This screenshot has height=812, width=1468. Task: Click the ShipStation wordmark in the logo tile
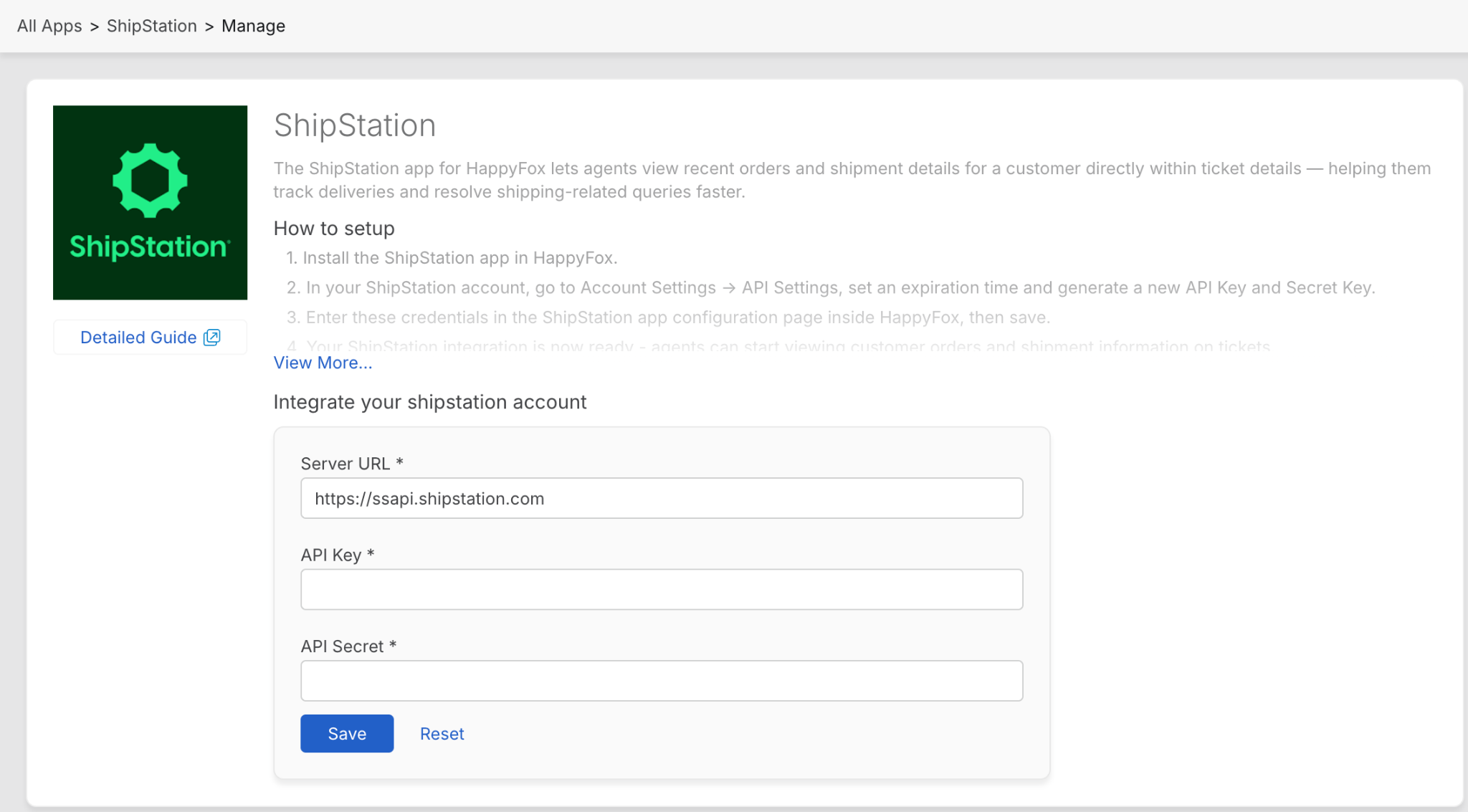click(150, 247)
